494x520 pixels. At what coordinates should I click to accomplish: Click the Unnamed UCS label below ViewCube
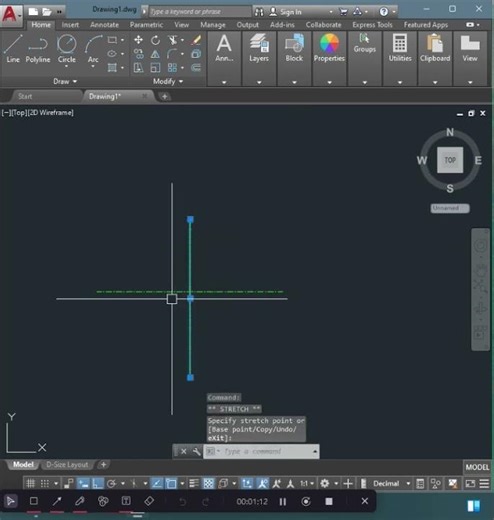tap(450, 208)
